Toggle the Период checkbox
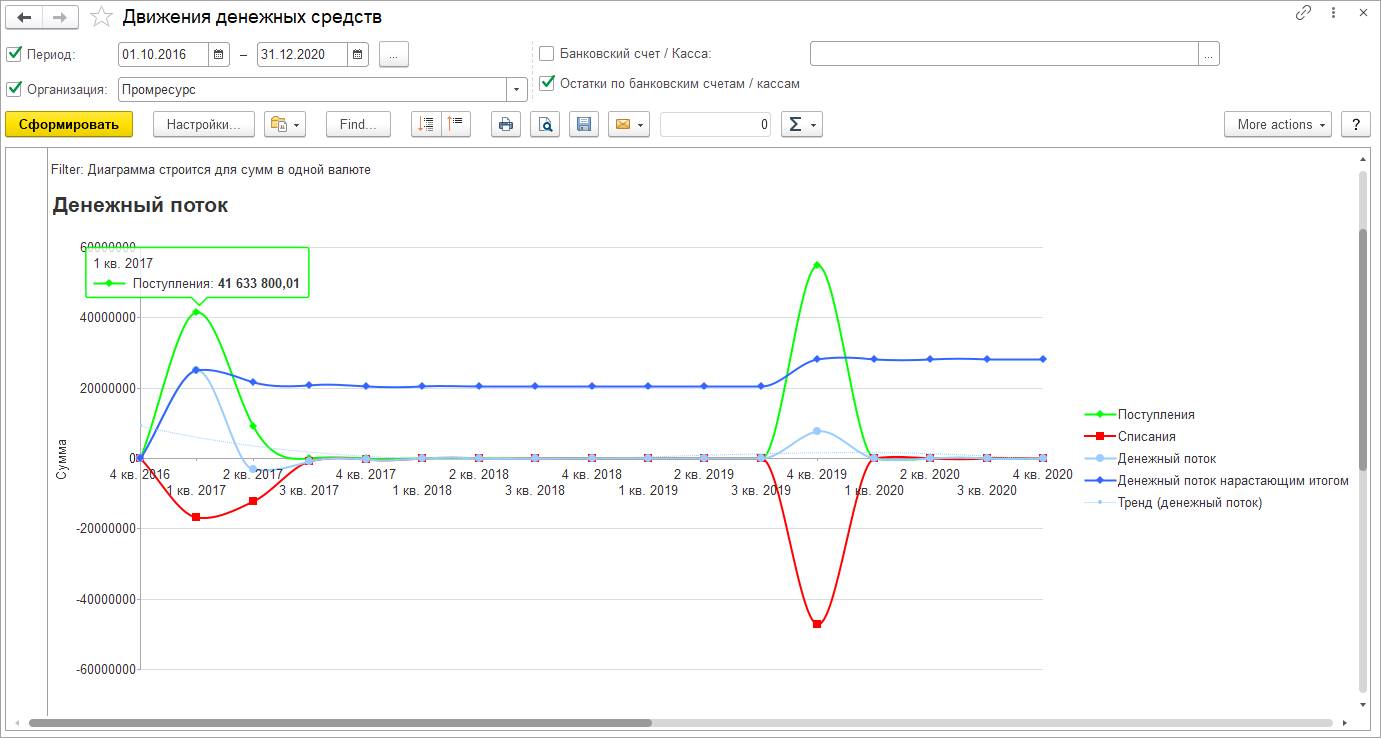 pyautogui.click(x=14, y=54)
